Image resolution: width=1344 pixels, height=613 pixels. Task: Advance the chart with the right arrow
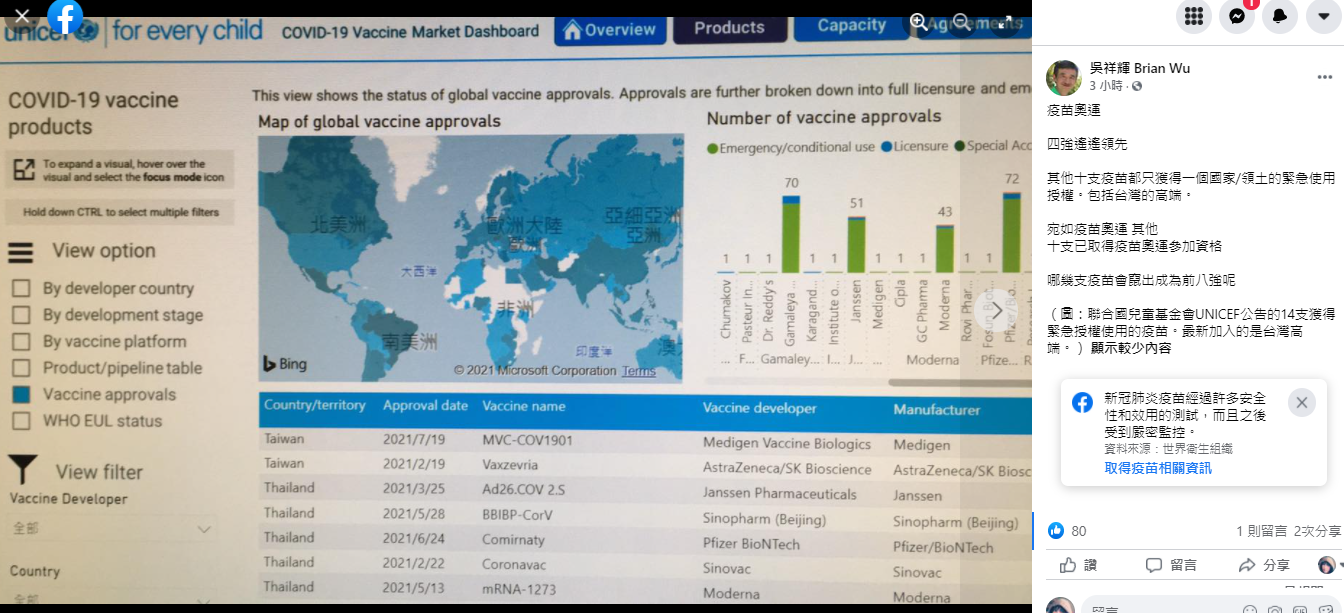coord(996,310)
